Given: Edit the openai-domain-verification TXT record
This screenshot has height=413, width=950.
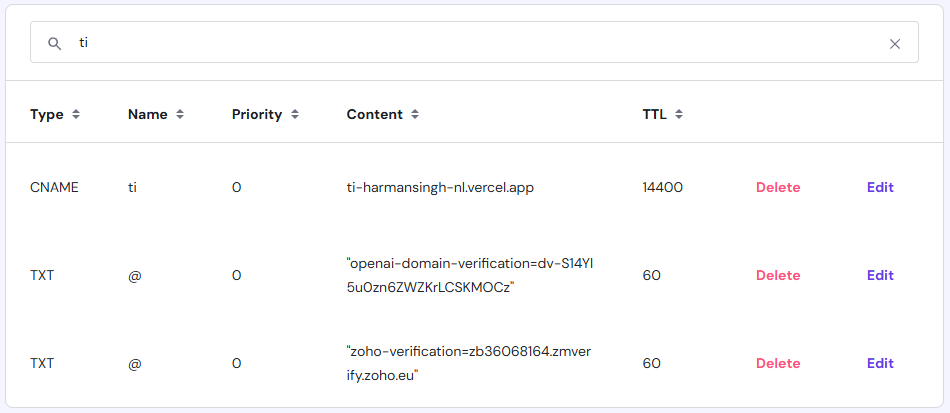Looking at the screenshot, I should pos(880,275).
